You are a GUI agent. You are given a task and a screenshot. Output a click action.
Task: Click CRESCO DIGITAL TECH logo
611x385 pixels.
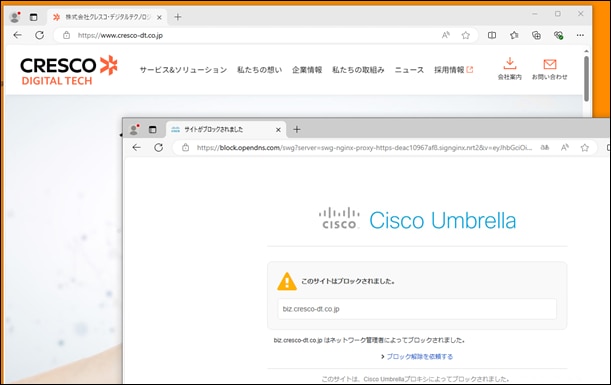coord(69,70)
